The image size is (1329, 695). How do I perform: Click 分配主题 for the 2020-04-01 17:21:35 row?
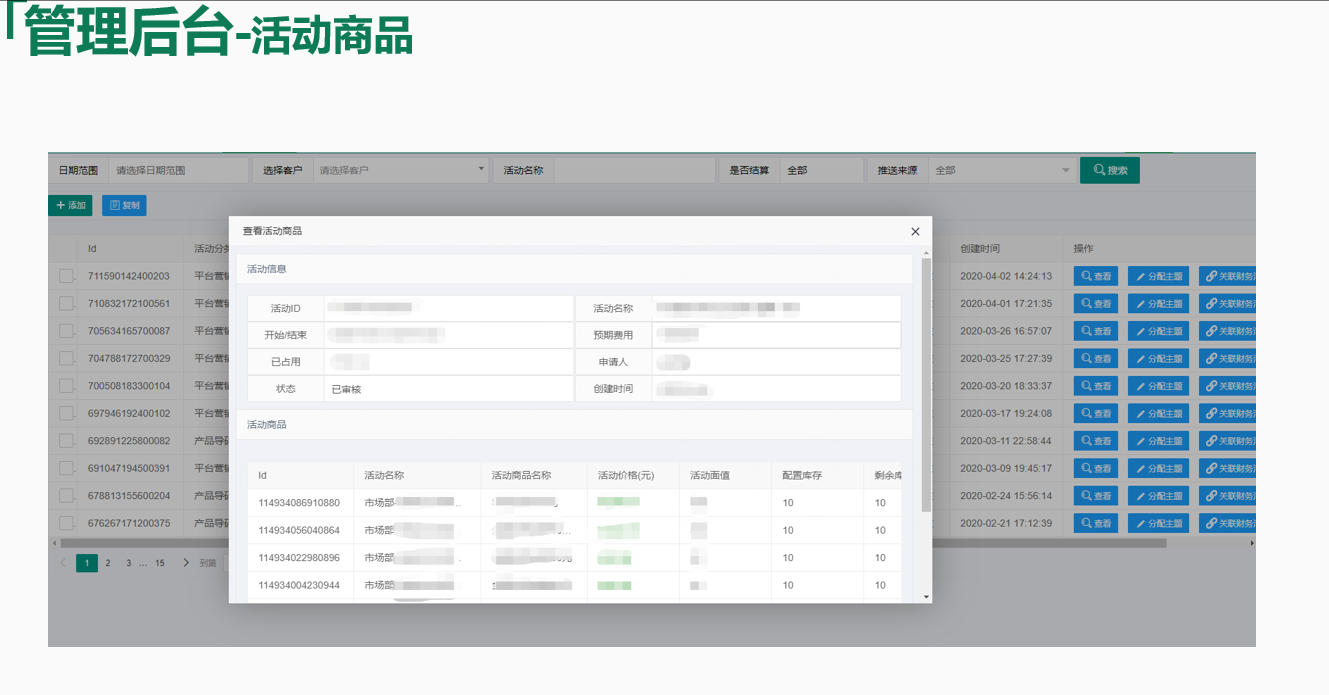(x=1158, y=304)
